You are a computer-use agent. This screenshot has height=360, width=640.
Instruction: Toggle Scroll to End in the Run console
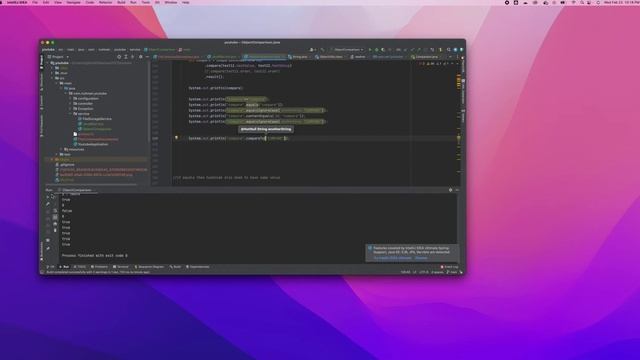click(x=55, y=218)
